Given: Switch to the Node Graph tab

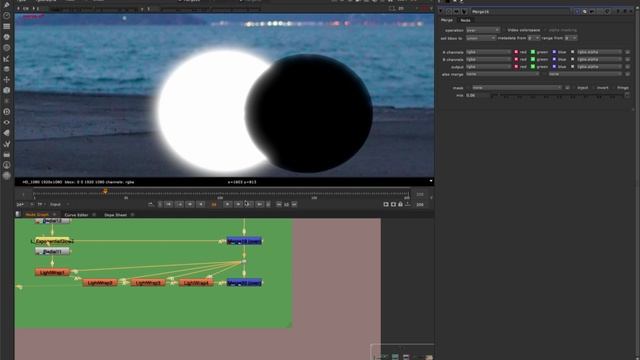Looking at the screenshot, I should [x=37, y=215].
